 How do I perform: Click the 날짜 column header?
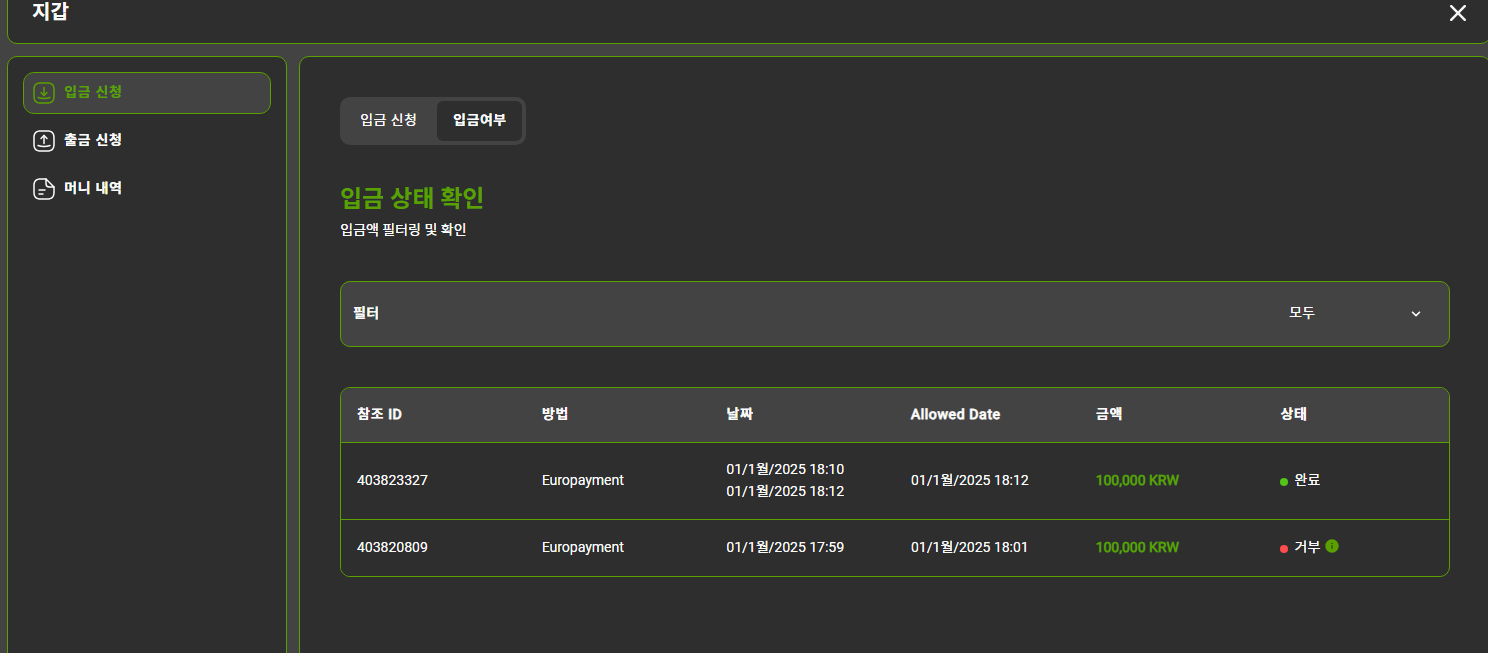pos(739,414)
